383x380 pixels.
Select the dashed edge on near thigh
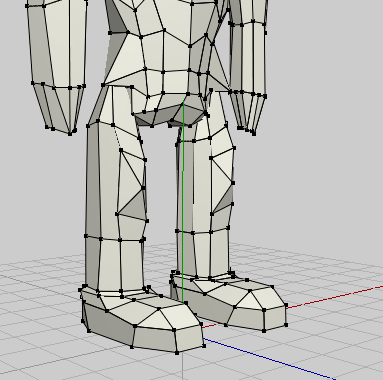[x=117, y=138]
